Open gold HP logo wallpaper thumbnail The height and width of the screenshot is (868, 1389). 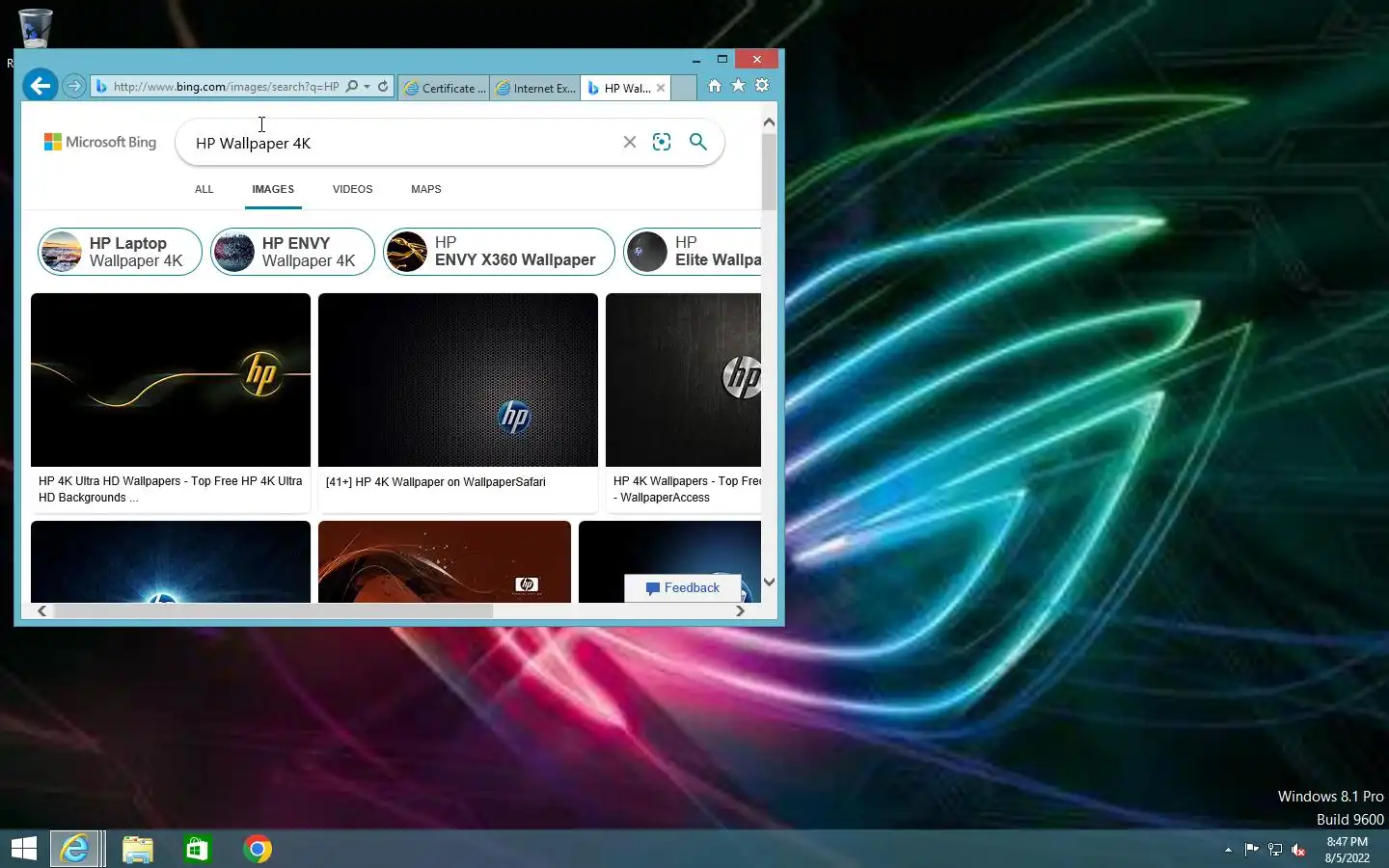(171, 380)
